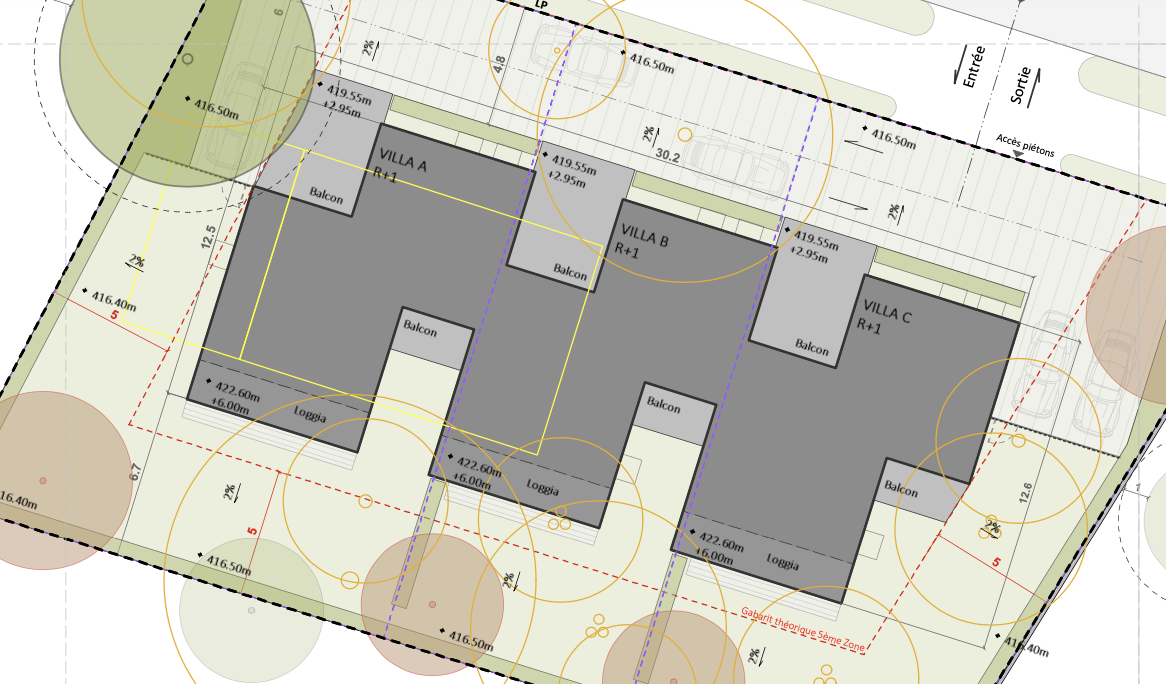
Task: Select the "422.60m" elevation on Villa C's loggia
Action: (721, 543)
